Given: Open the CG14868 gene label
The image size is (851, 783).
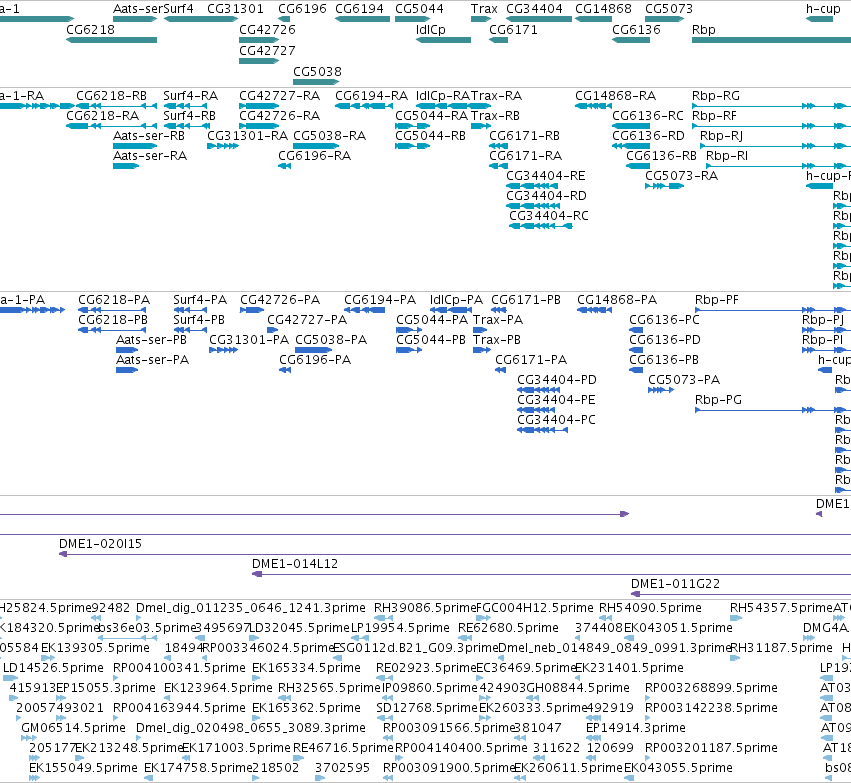Looking at the screenshot, I should (603, 9).
